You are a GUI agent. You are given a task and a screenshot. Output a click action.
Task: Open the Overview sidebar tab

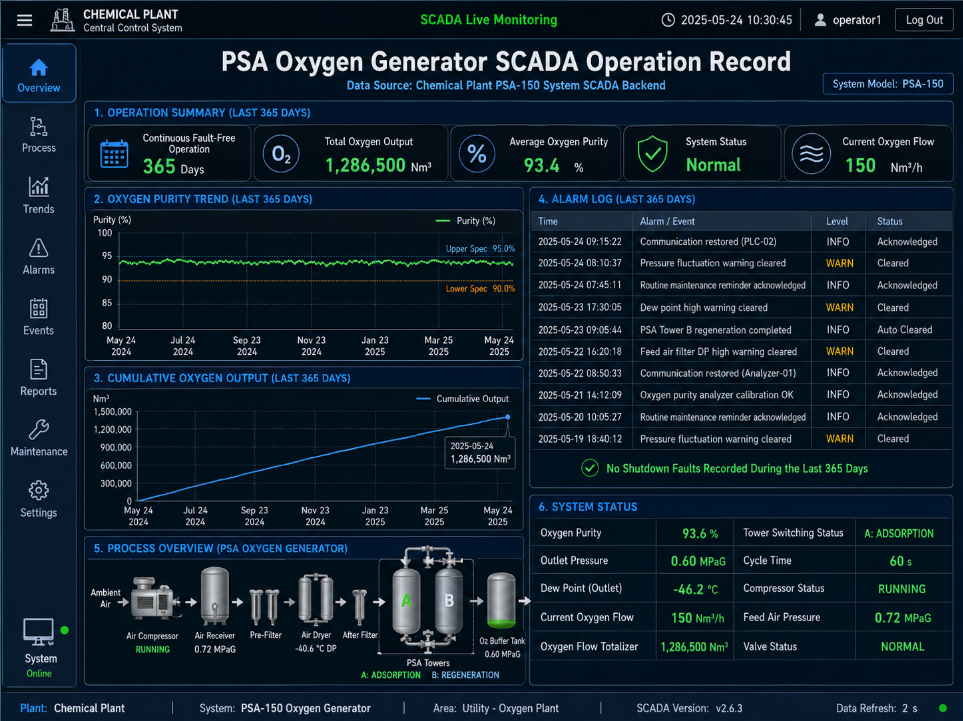click(x=39, y=74)
